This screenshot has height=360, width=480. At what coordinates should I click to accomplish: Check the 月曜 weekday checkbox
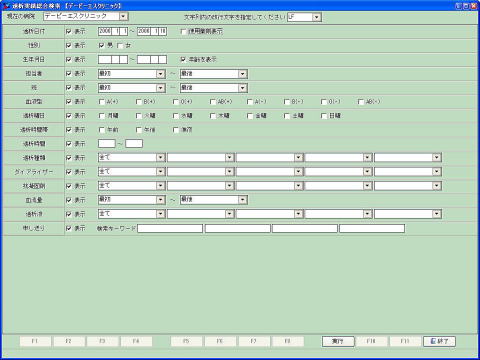102,116
